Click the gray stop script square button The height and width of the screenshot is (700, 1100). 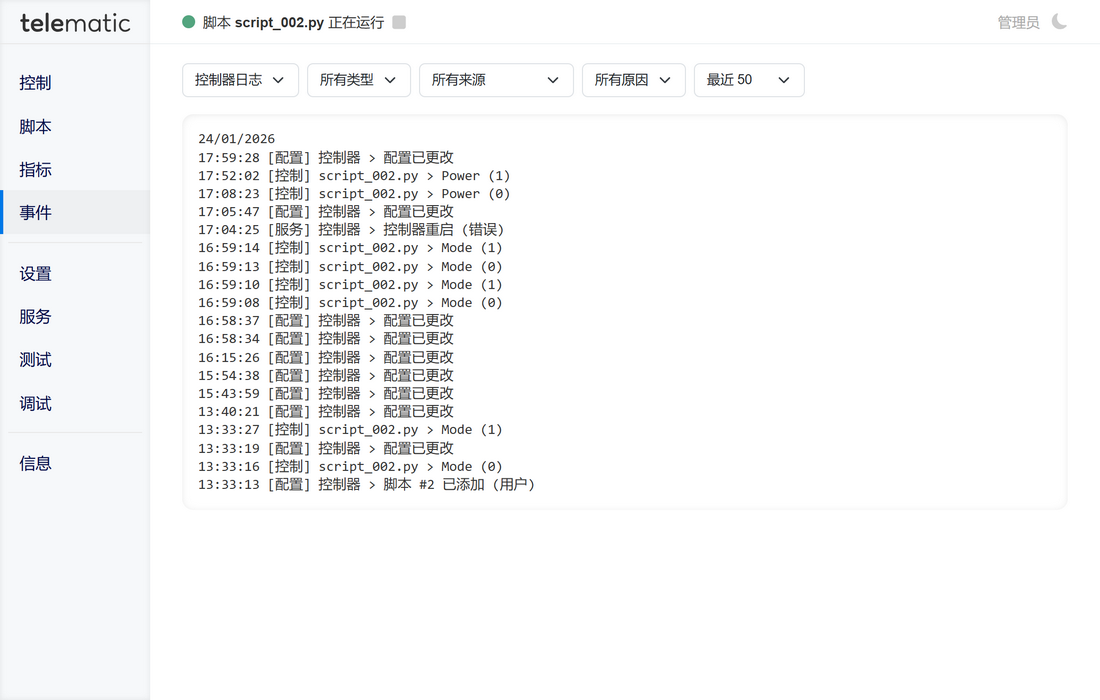(399, 22)
